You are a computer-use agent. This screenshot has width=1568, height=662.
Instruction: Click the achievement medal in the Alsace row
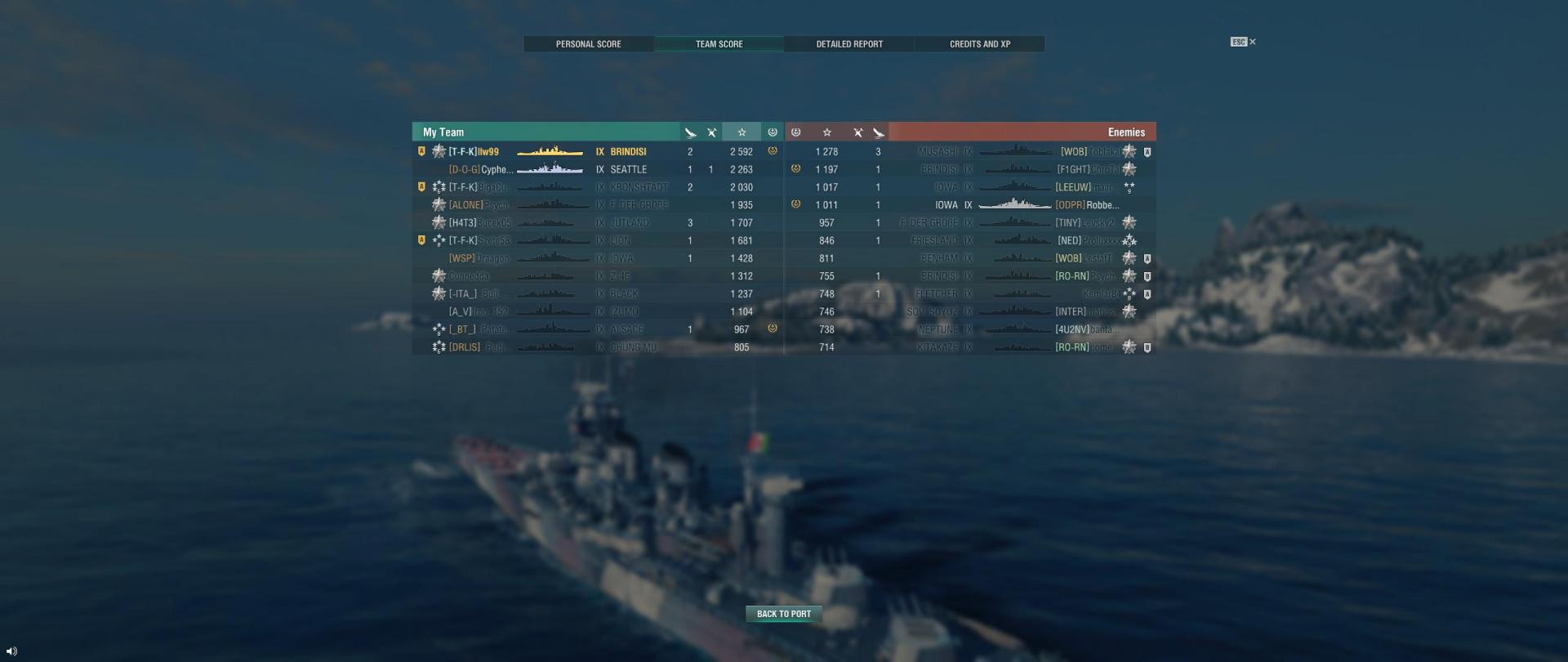tap(772, 329)
